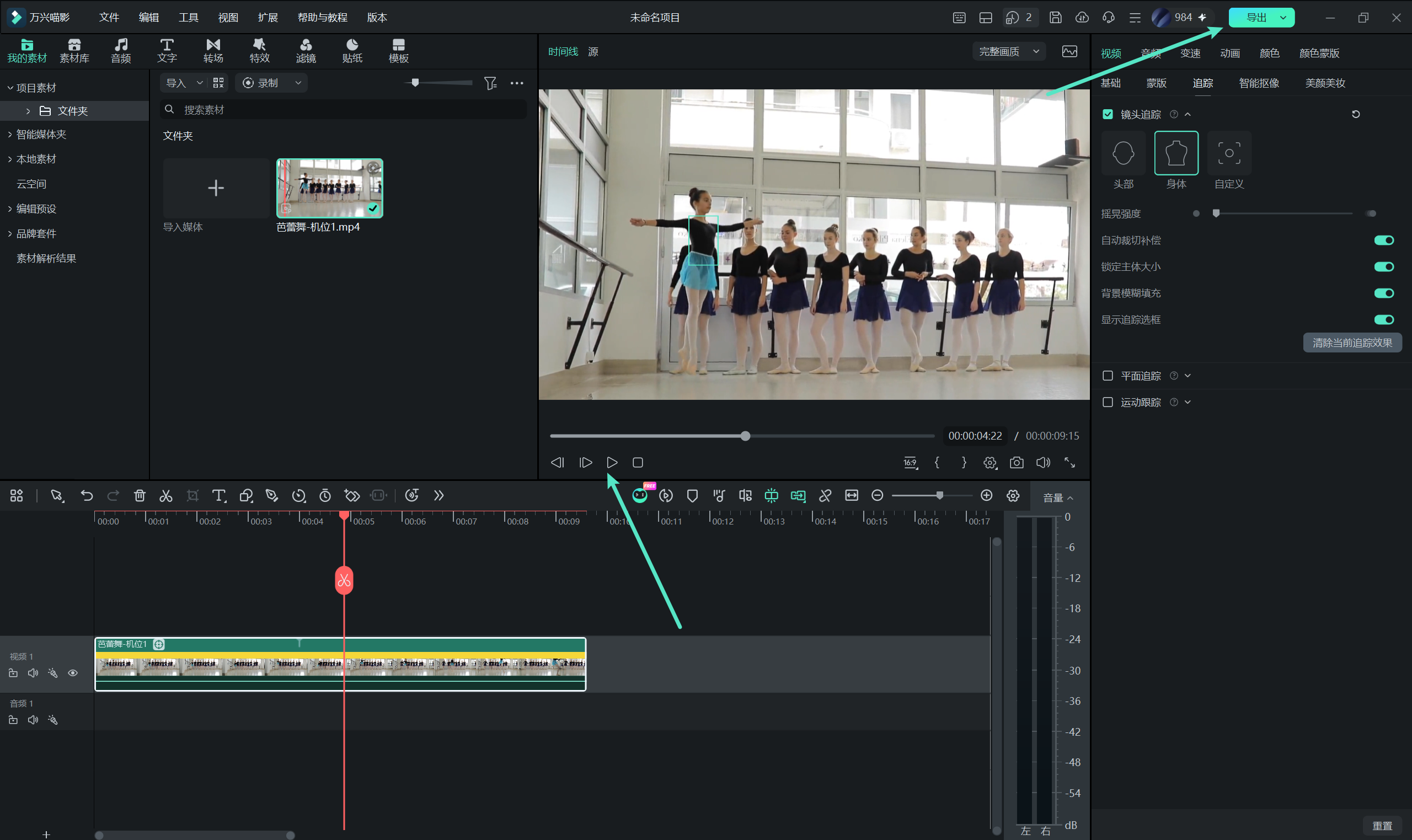Enable the 平面追踪 checkbox
Viewport: 1412px width, 840px height.
tap(1108, 376)
